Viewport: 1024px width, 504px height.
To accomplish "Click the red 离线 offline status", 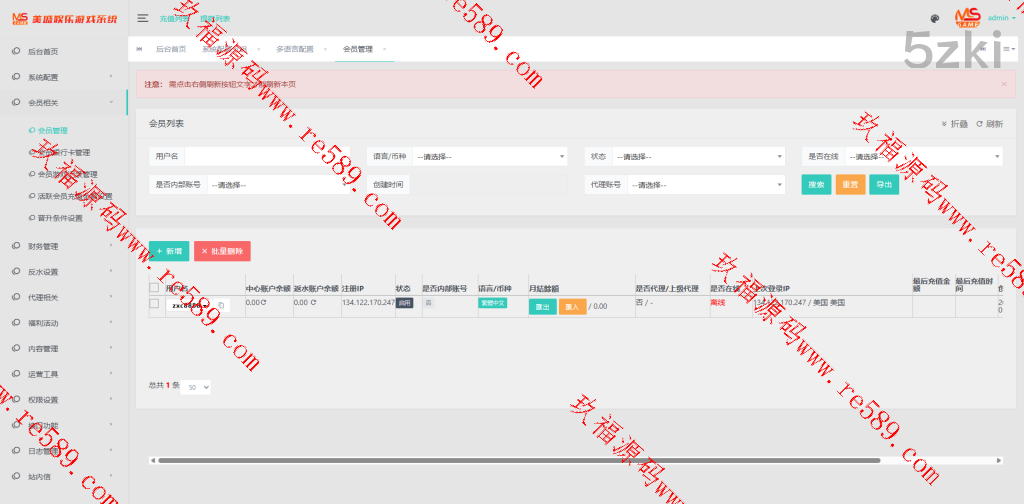I will coord(718,303).
